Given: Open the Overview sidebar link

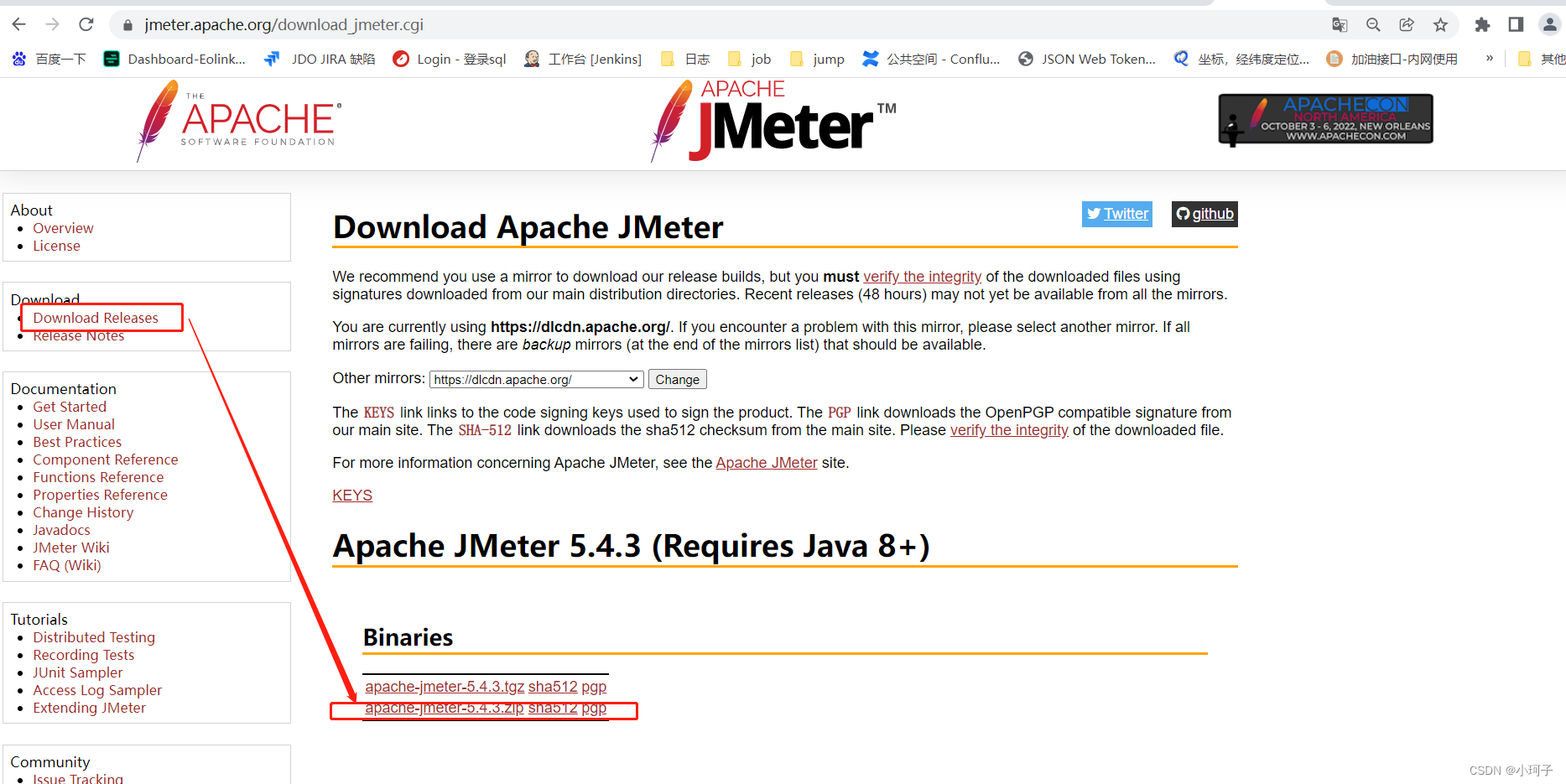Looking at the screenshot, I should pyautogui.click(x=63, y=228).
